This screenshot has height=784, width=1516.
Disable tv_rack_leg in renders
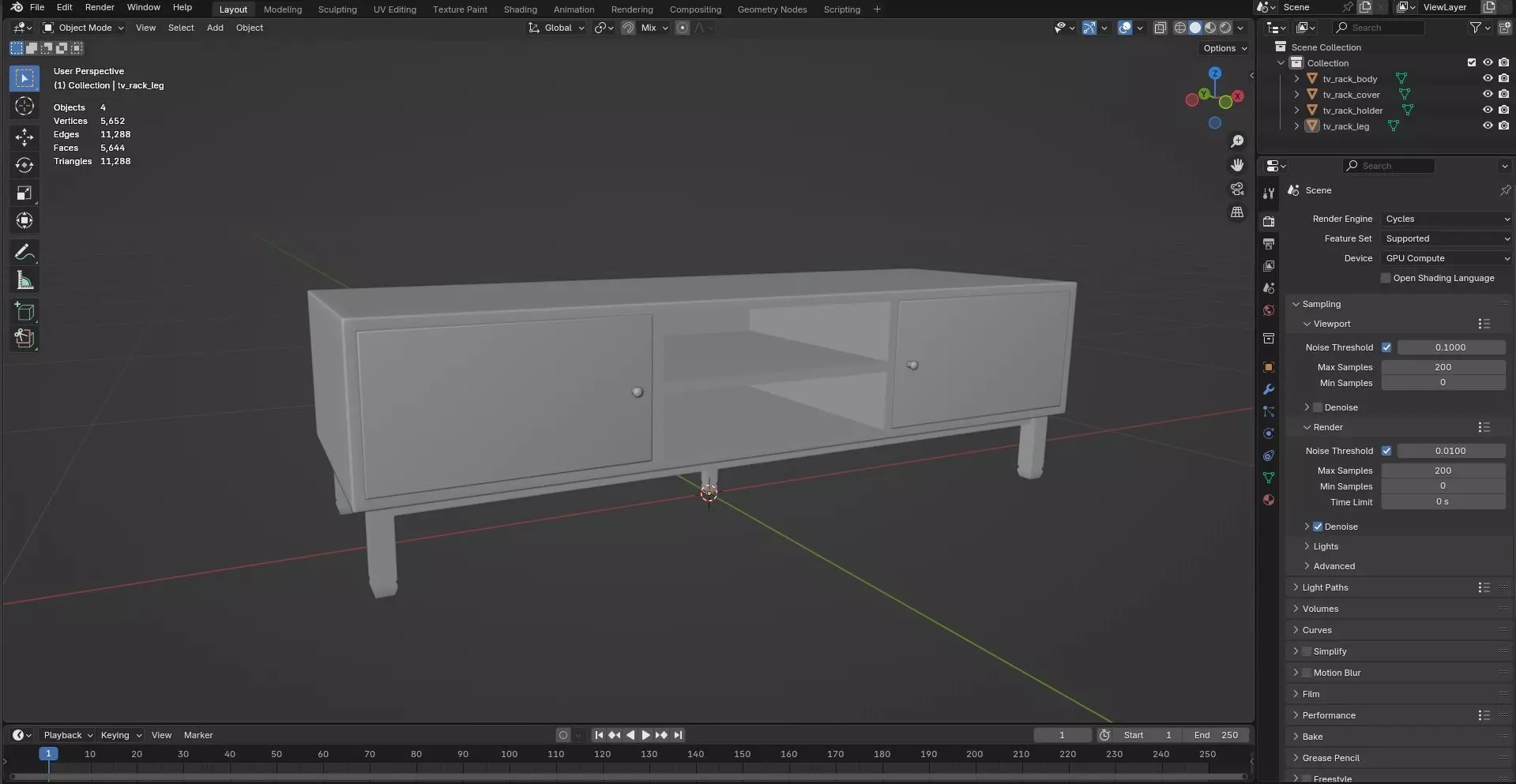(1503, 126)
